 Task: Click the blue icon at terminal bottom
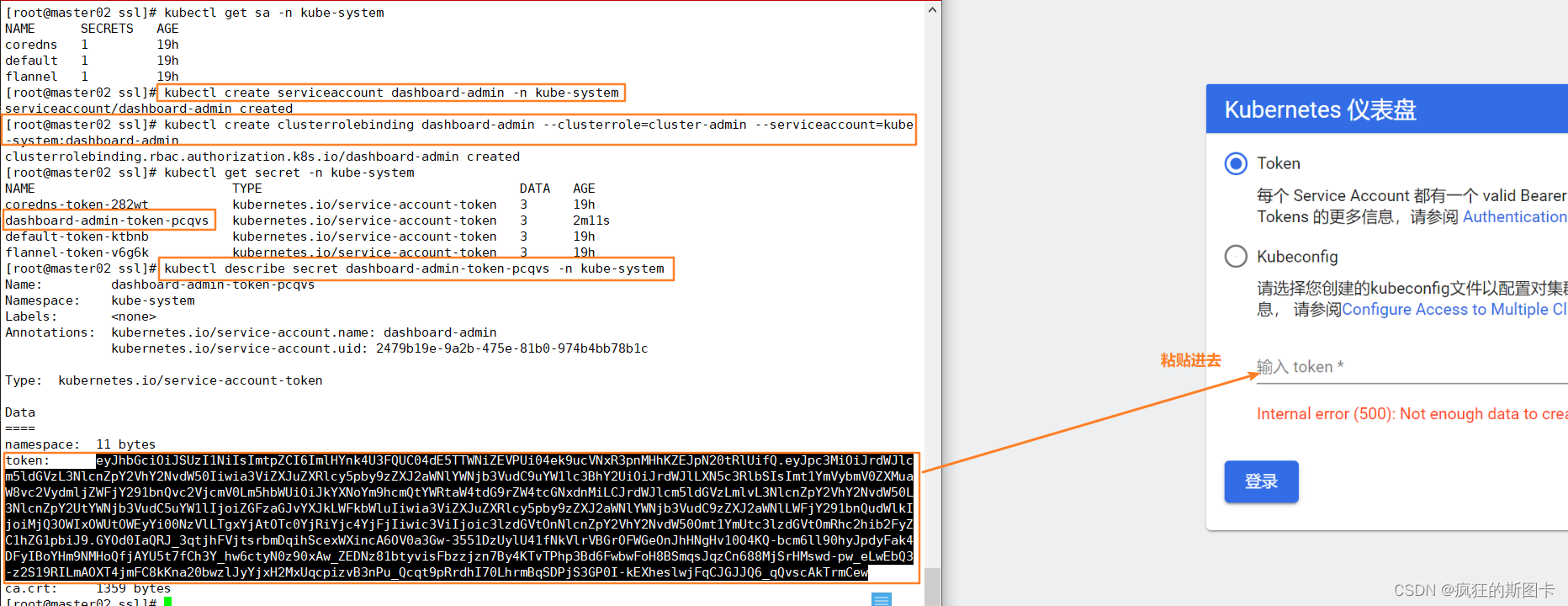tap(882, 599)
